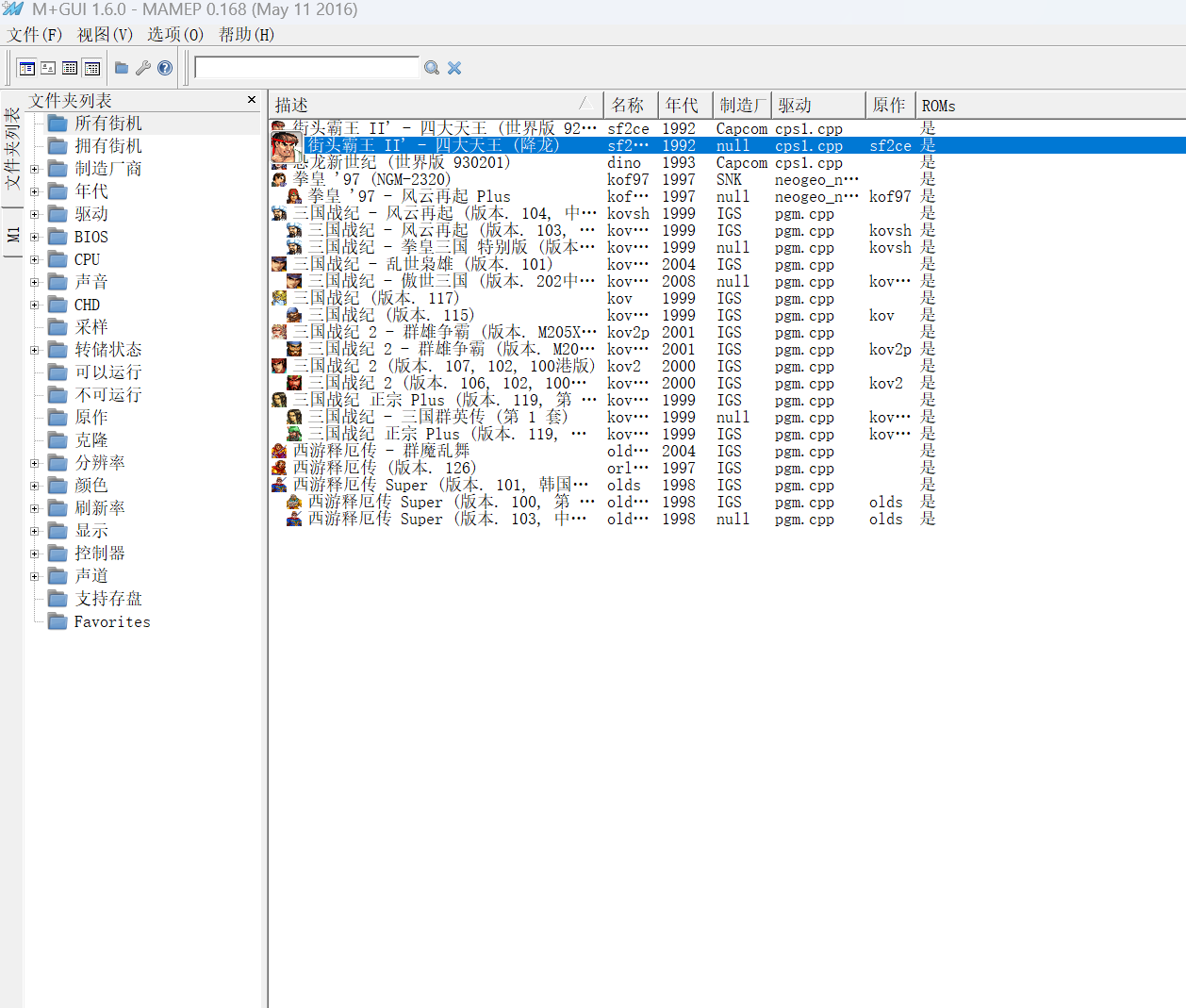
Task: Switch to list view toolbar icon
Action: click(x=70, y=68)
